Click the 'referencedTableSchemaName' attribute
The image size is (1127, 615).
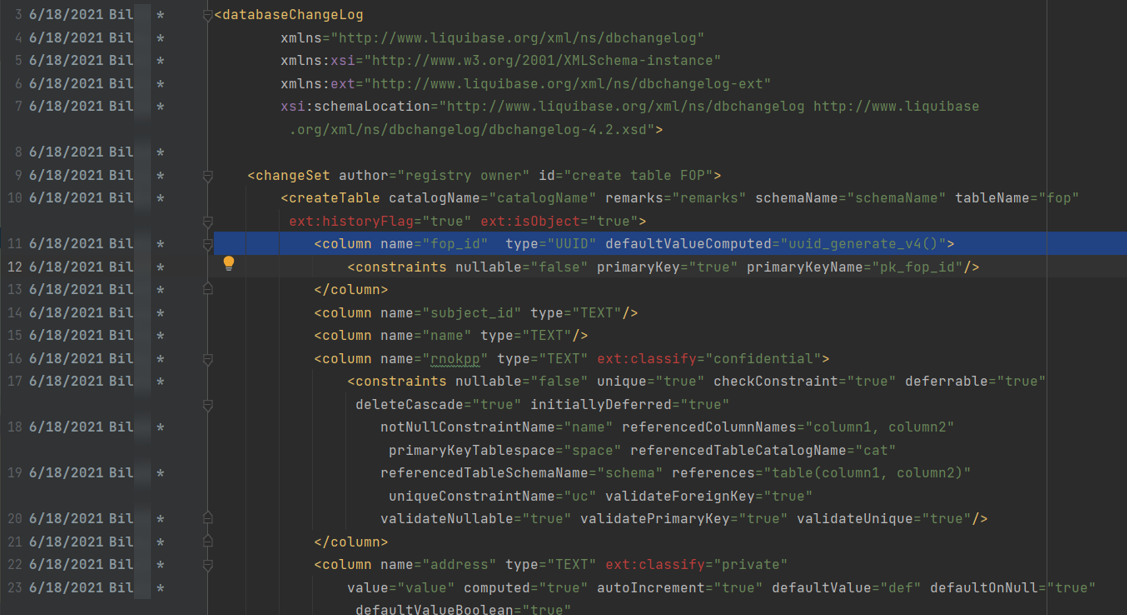coord(484,473)
